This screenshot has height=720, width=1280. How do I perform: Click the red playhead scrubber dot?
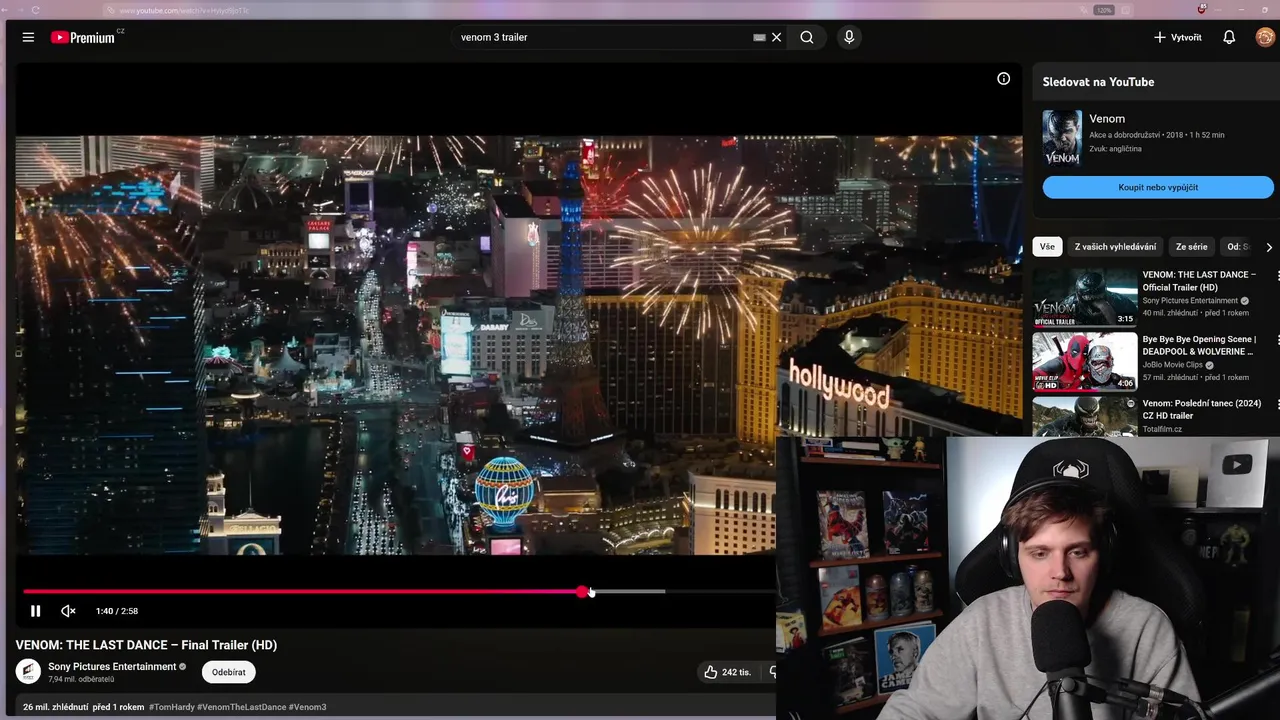point(582,592)
